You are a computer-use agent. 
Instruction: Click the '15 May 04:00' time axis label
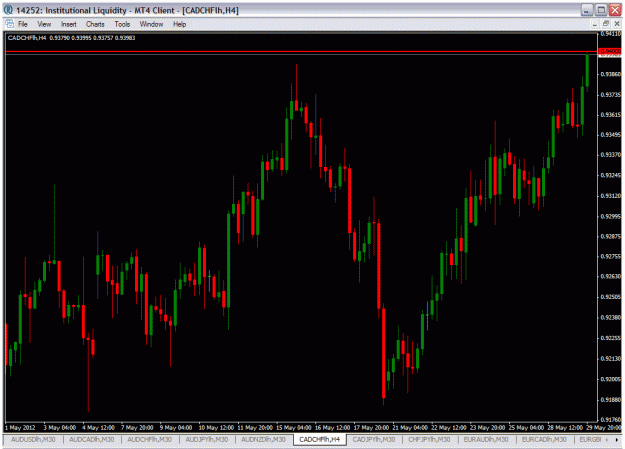(x=294, y=427)
